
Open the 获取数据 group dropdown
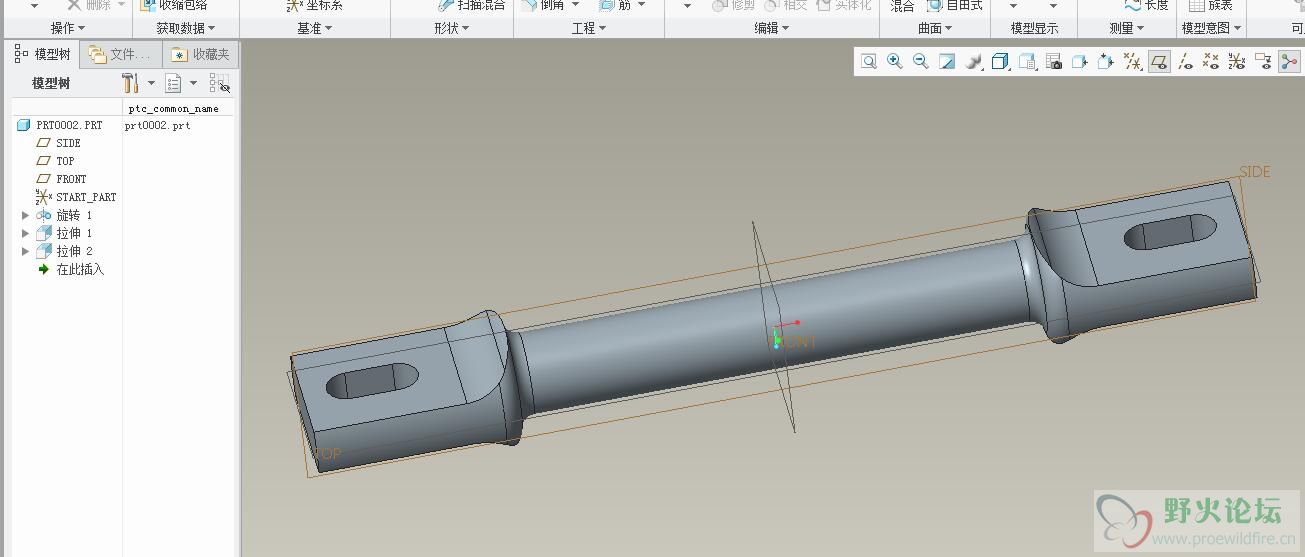pos(186,28)
